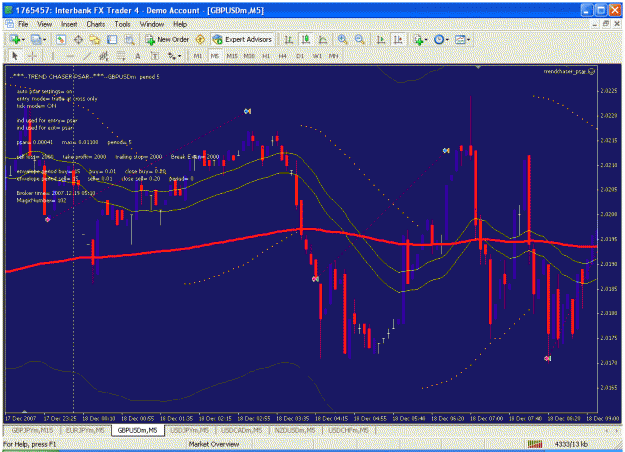Toggle the Expert Advisors button
625x452 pixels.
point(242,39)
